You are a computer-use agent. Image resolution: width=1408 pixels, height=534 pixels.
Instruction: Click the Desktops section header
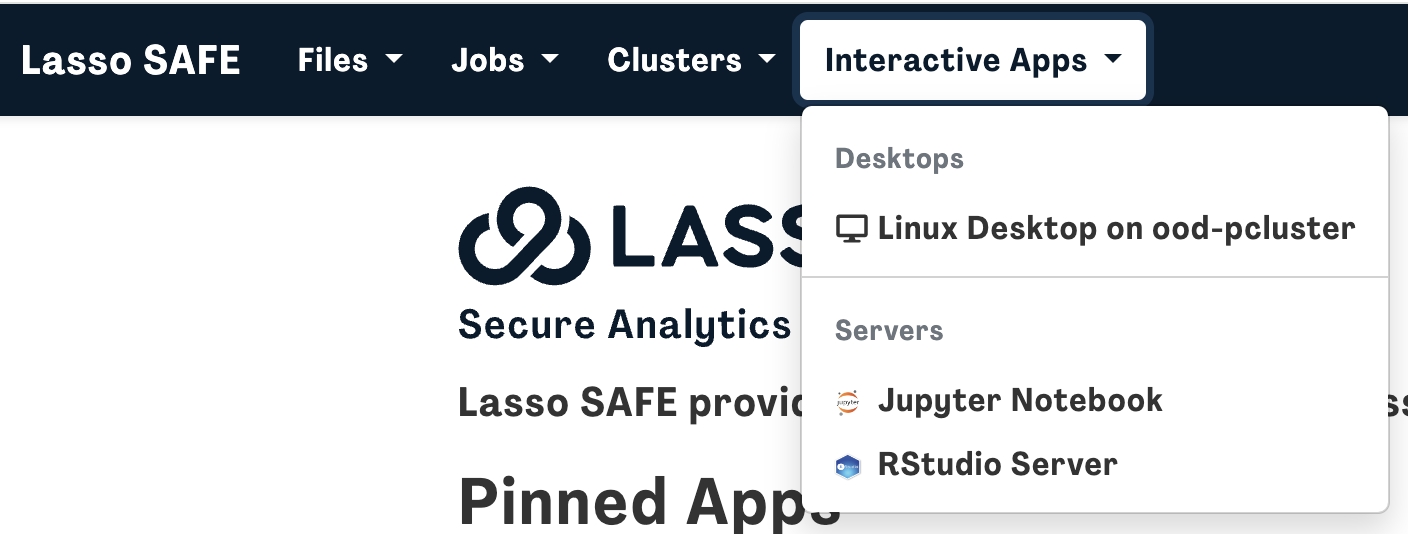(x=899, y=158)
